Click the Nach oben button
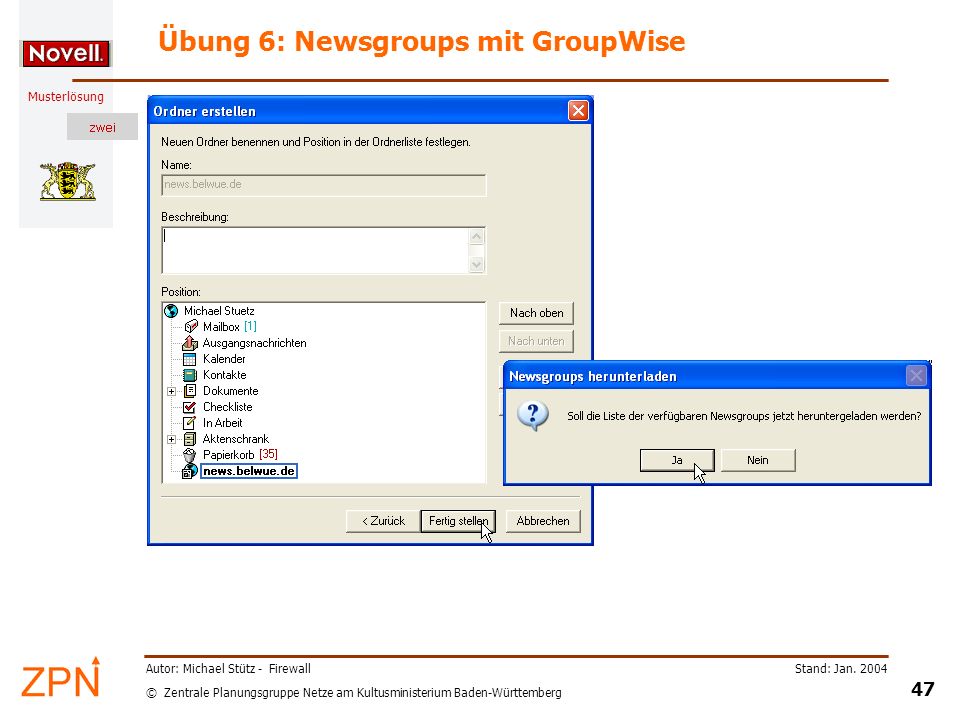This screenshot has height=720, width=960. (536, 313)
